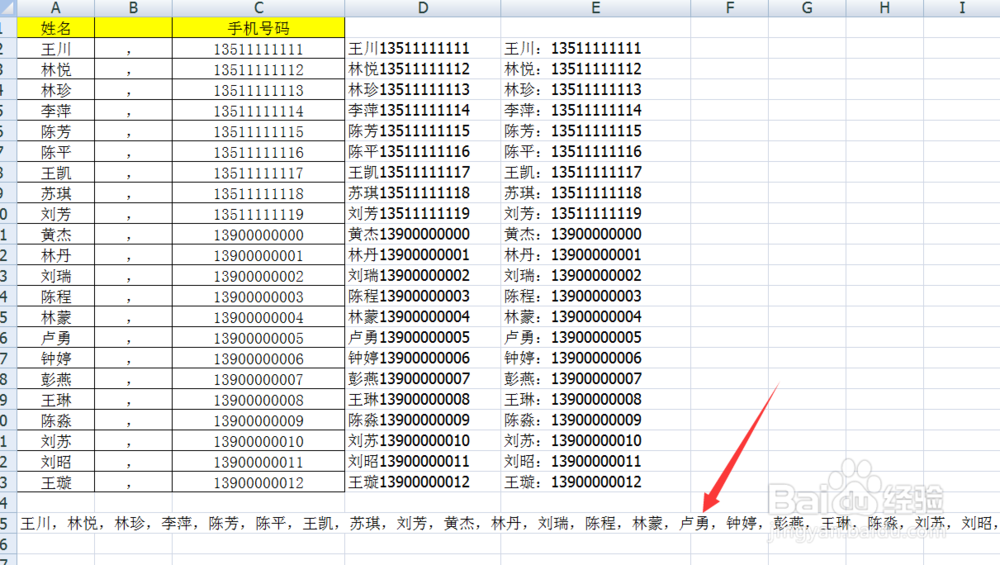Select the name cell 王凯 in column A
The height and width of the screenshot is (565, 1000).
coord(55,173)
